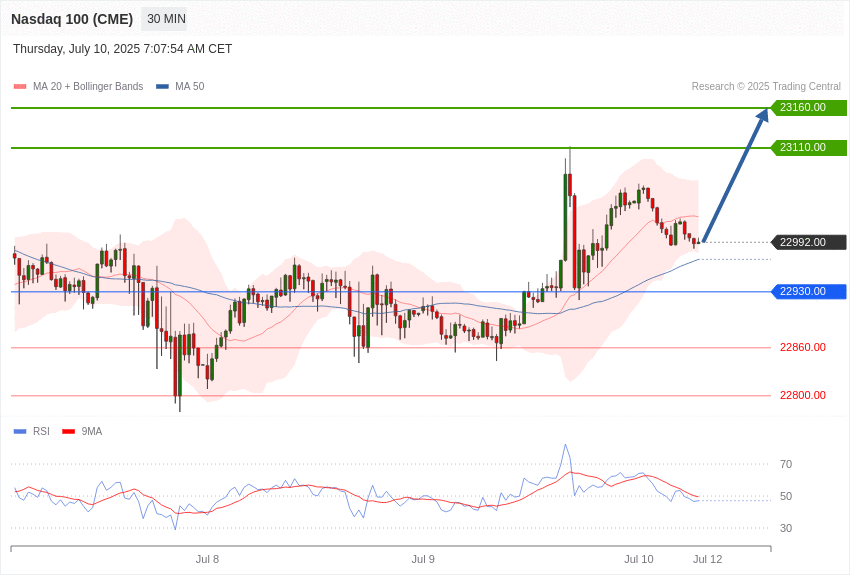Click the blue RSI legend swatch
The image size is (850, 576).
[x=20, y=431]
